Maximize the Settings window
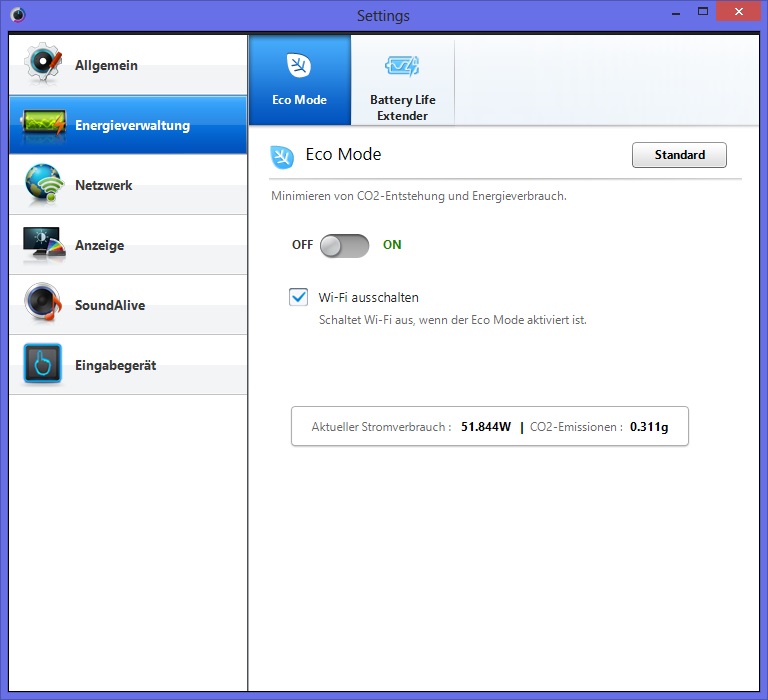This screenshot has width=768, height=700. point(703,12)
